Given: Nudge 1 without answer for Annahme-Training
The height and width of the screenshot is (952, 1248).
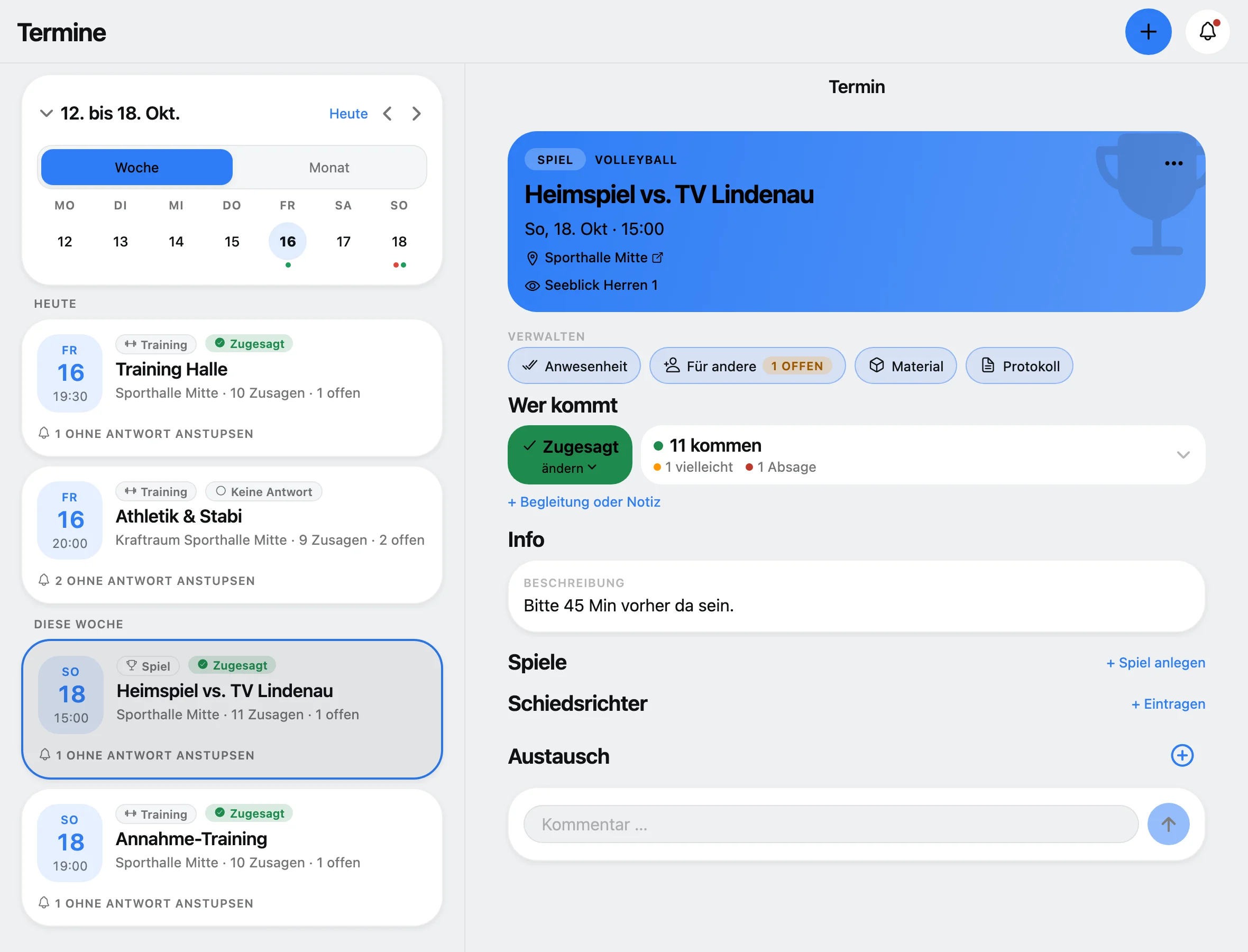Looking at the screenshot, I should tap(145, 903).
